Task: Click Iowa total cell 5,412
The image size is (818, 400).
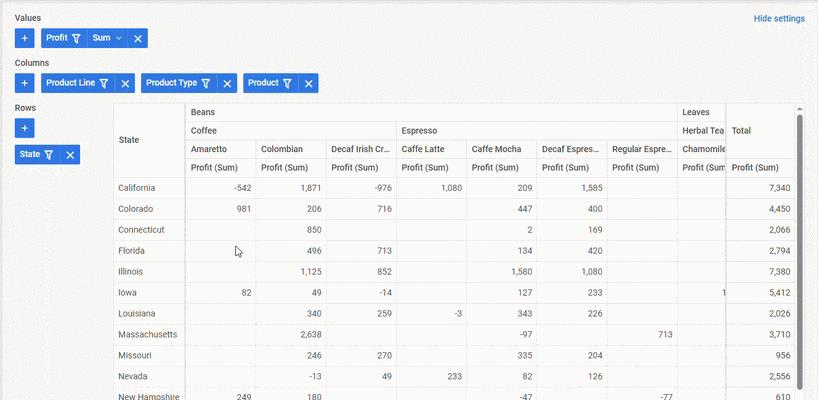Action: click(x=760, y=293)
